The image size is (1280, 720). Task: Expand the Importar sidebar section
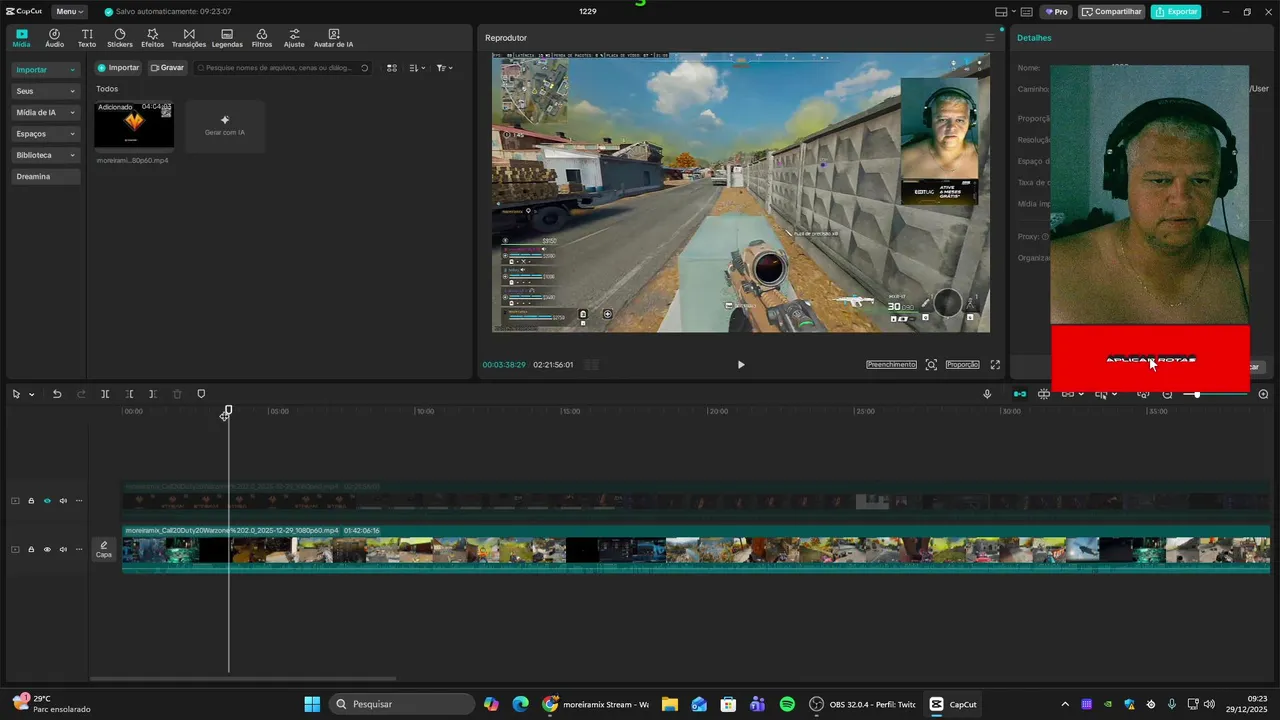pyautogui.click(x=46, y=70)
